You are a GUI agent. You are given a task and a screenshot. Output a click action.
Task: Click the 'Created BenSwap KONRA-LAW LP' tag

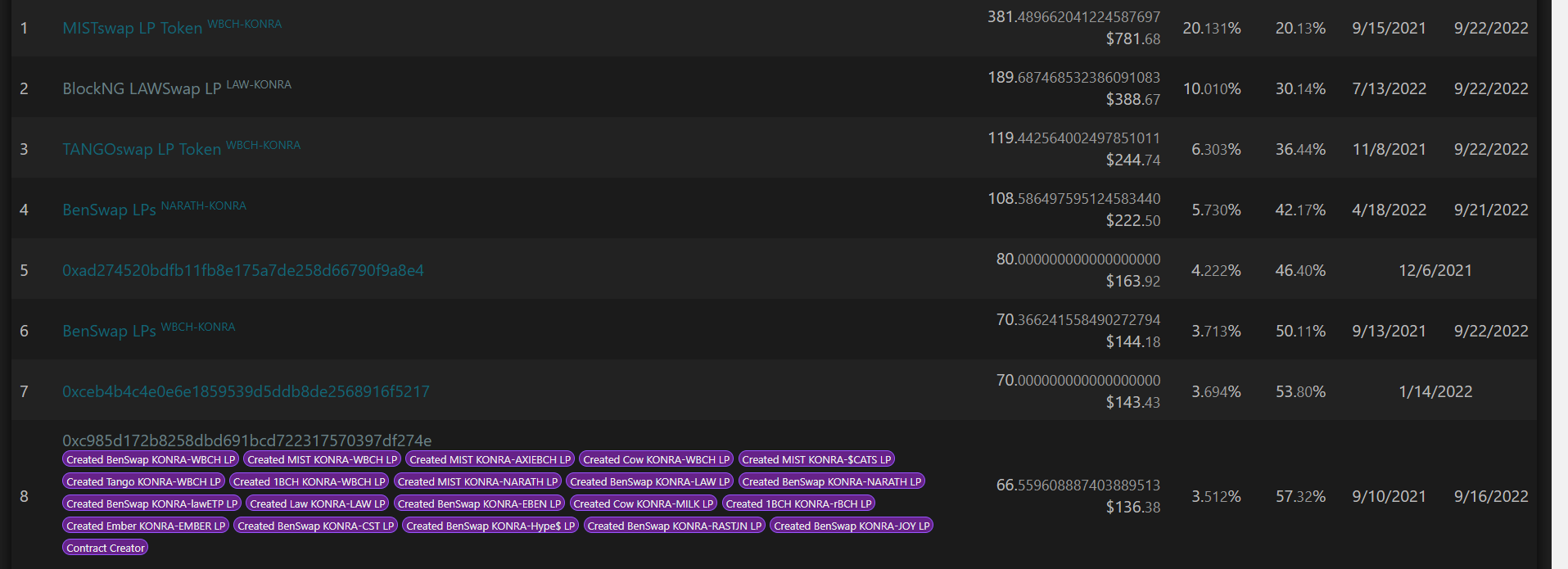[x=650, y=481]
